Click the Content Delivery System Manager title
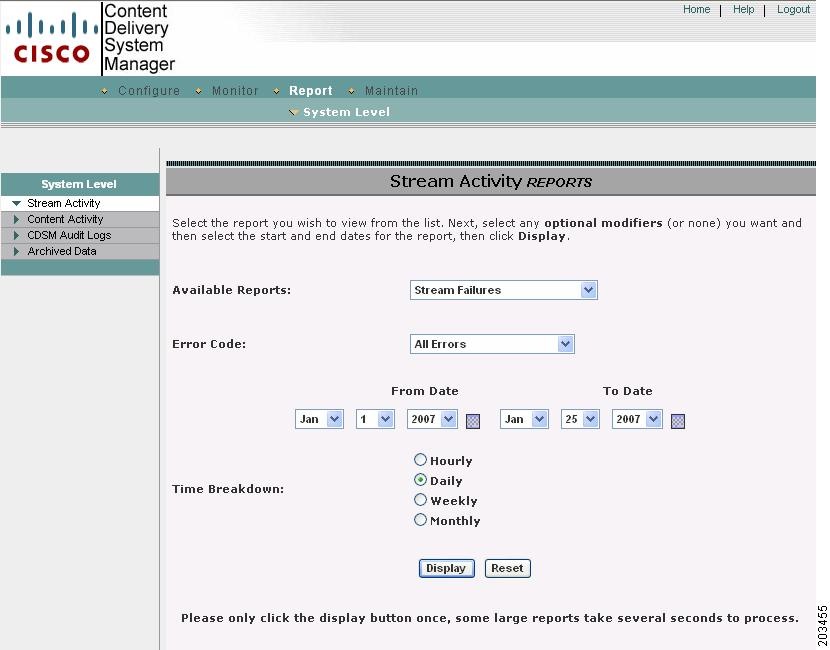 139,37
